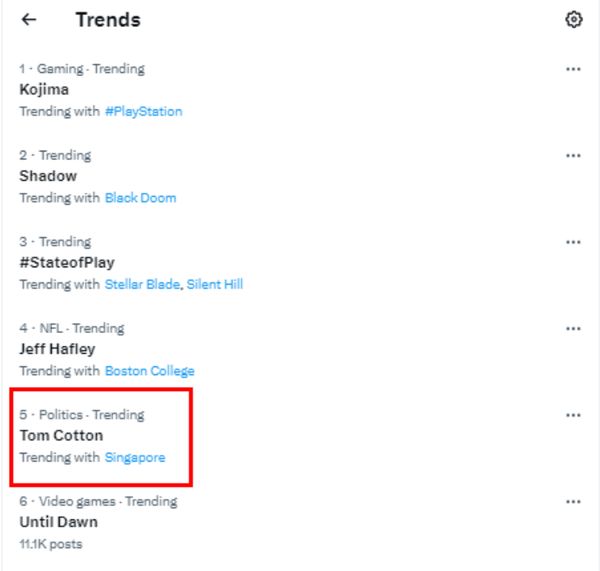The image size is (600, 571).
Task: Open the Black Doom link
Action: (x=140, y=198)
